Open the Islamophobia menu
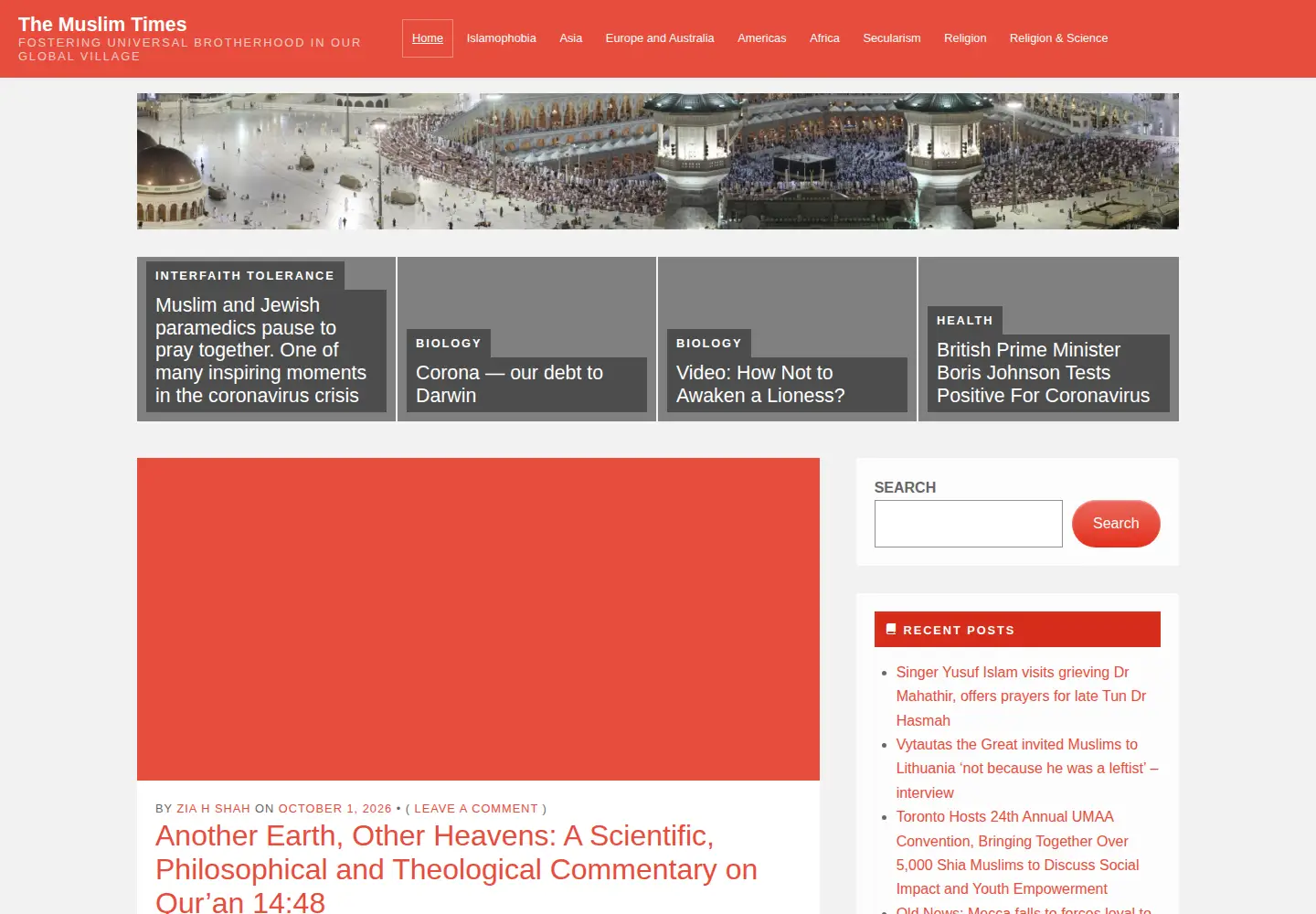 pyautogui.click(x=501, y=38)
